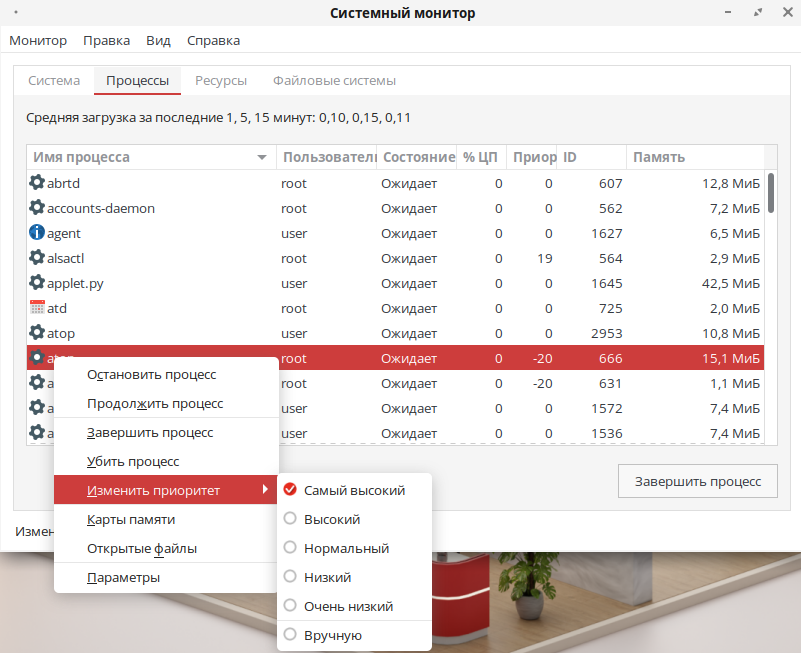Click the alsactl process gear icon
Viewport: 801px width, 653px height.
[37, 258]
